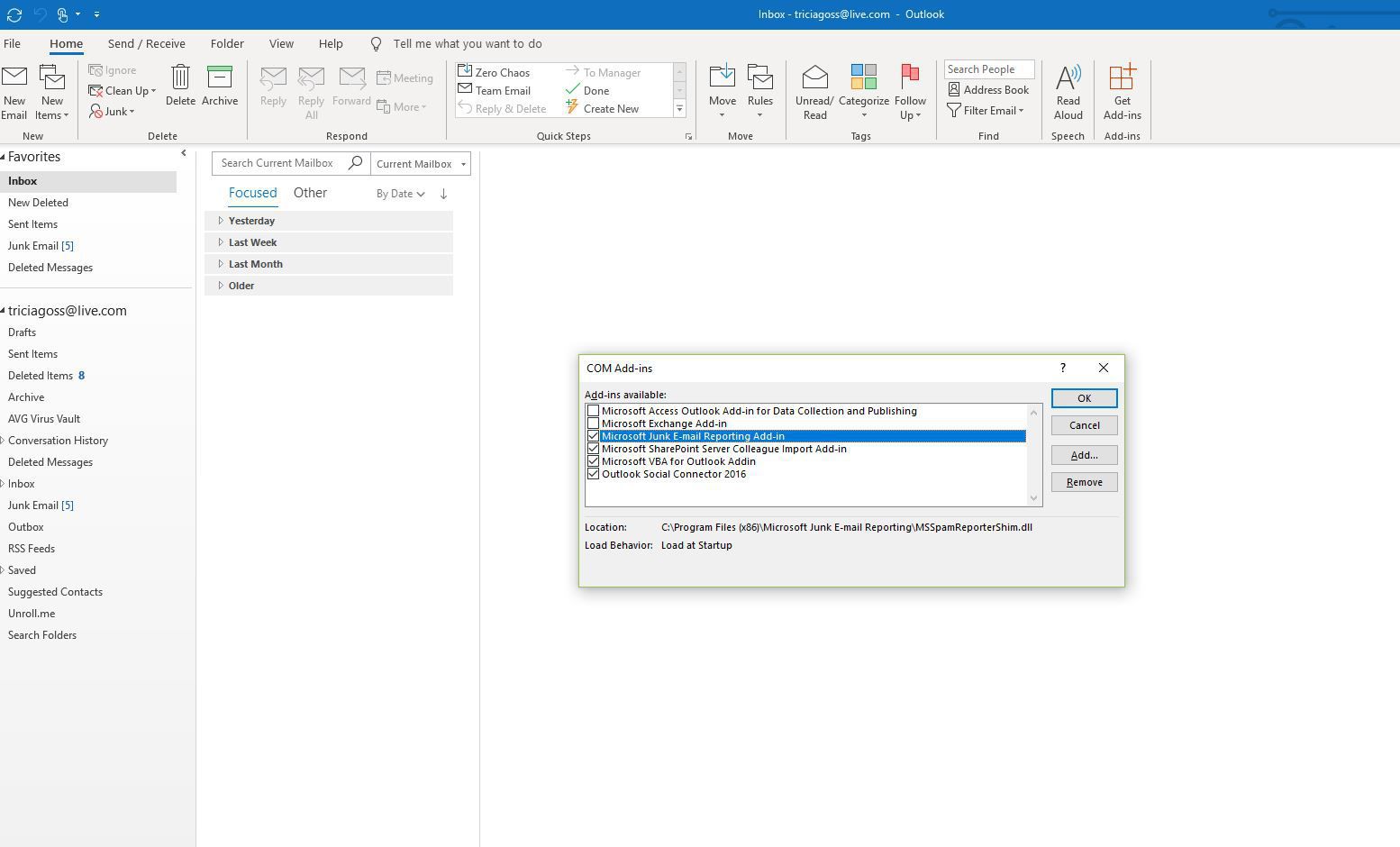Viewport: 1400px width, 847px height.
Task: Open the Clean Up dropdown
Action: point(123,90)
